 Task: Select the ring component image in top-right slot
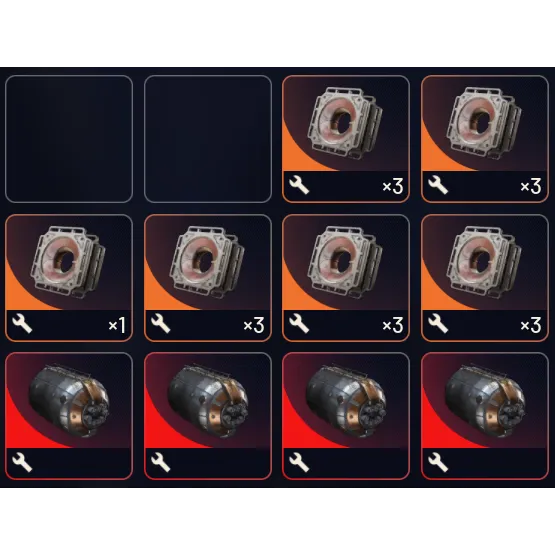(x=484, y=123)
